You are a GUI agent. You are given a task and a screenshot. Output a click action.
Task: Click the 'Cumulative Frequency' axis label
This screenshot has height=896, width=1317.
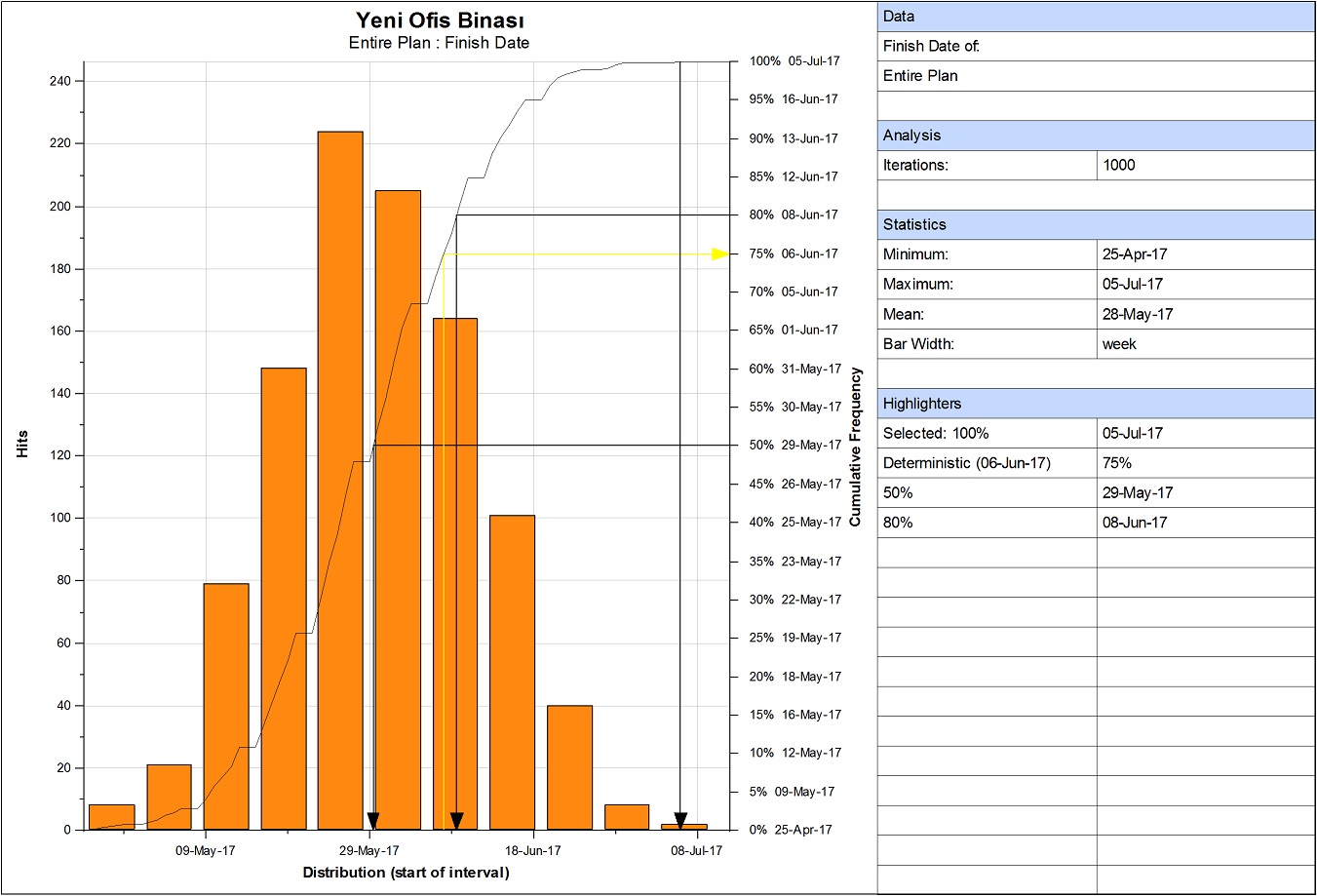(856, 447)
